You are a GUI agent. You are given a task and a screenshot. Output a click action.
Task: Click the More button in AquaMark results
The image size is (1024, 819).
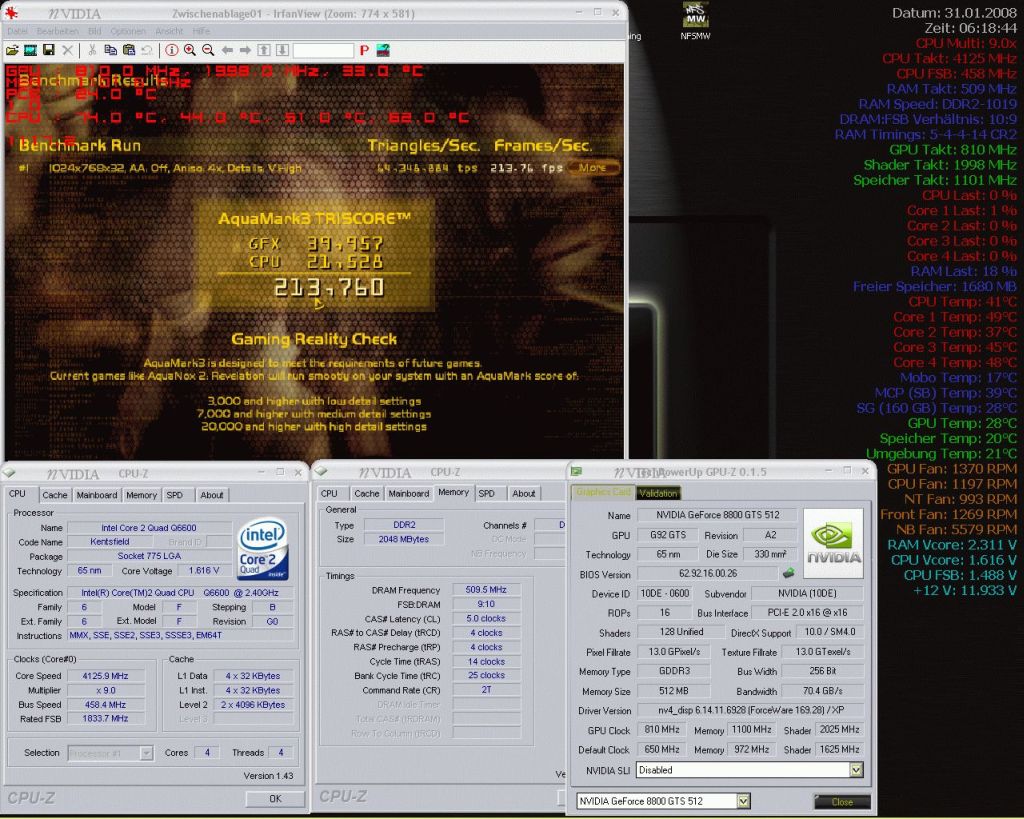pos(592,168)
